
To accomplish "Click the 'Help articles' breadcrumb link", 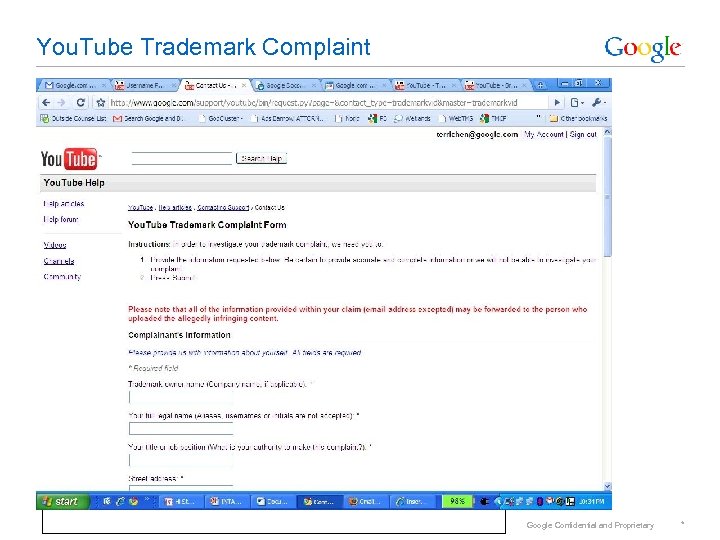I will [175, 208].
